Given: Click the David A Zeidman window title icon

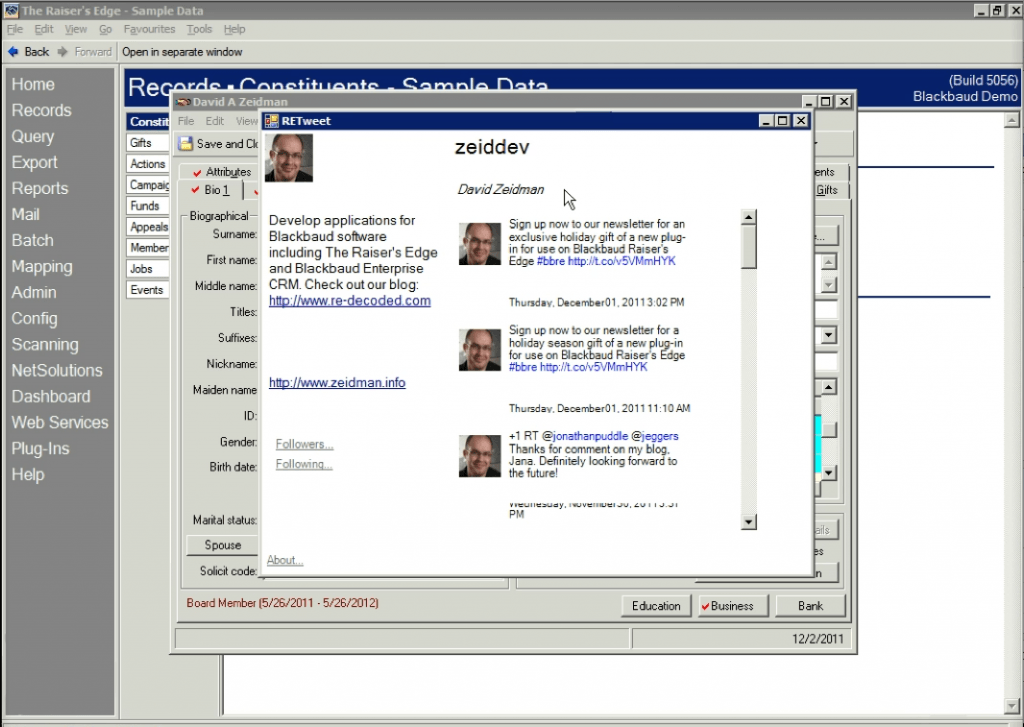Looking at the screenshot, I should 183,102.
